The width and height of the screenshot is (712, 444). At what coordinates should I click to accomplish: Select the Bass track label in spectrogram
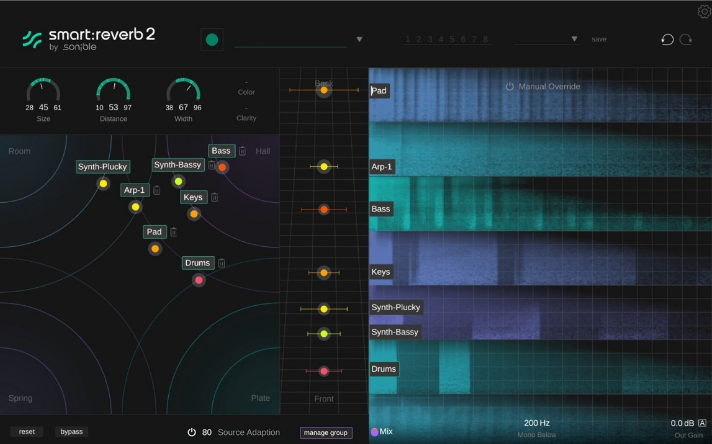pyautogui.click(x=381, y=209)
